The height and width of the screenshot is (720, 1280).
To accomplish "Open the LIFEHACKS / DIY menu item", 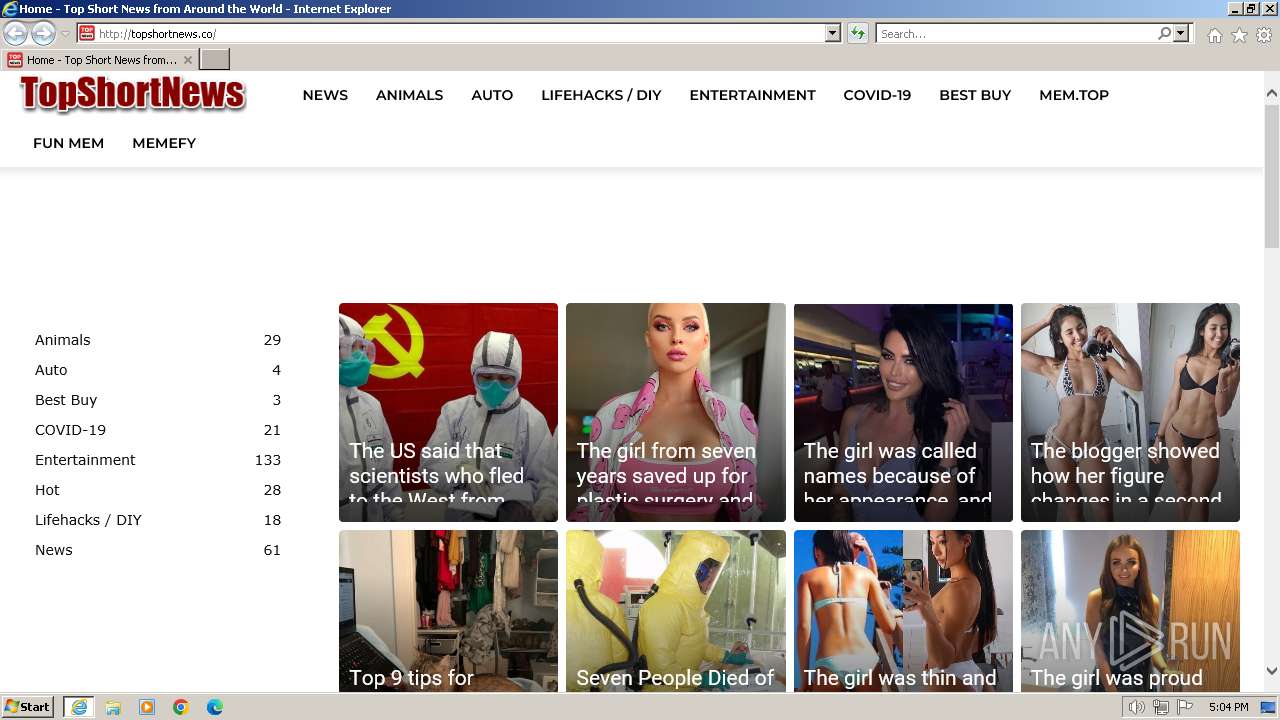I will pos(601,95).
